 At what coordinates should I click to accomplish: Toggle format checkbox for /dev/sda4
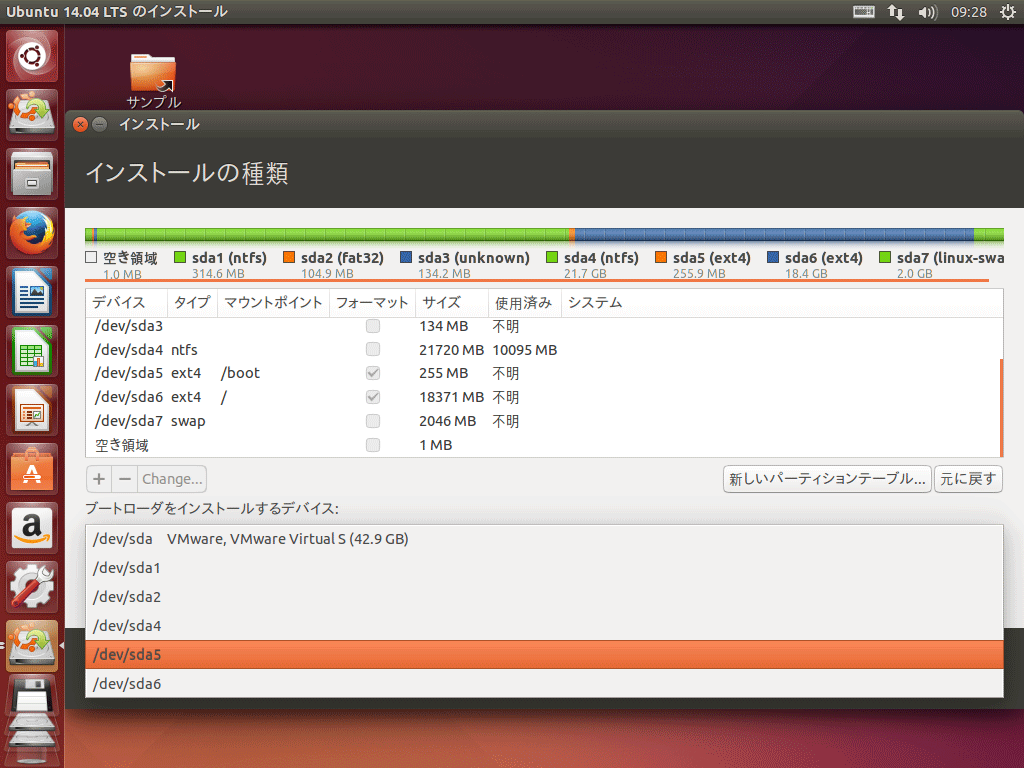(x=373, y=349)
